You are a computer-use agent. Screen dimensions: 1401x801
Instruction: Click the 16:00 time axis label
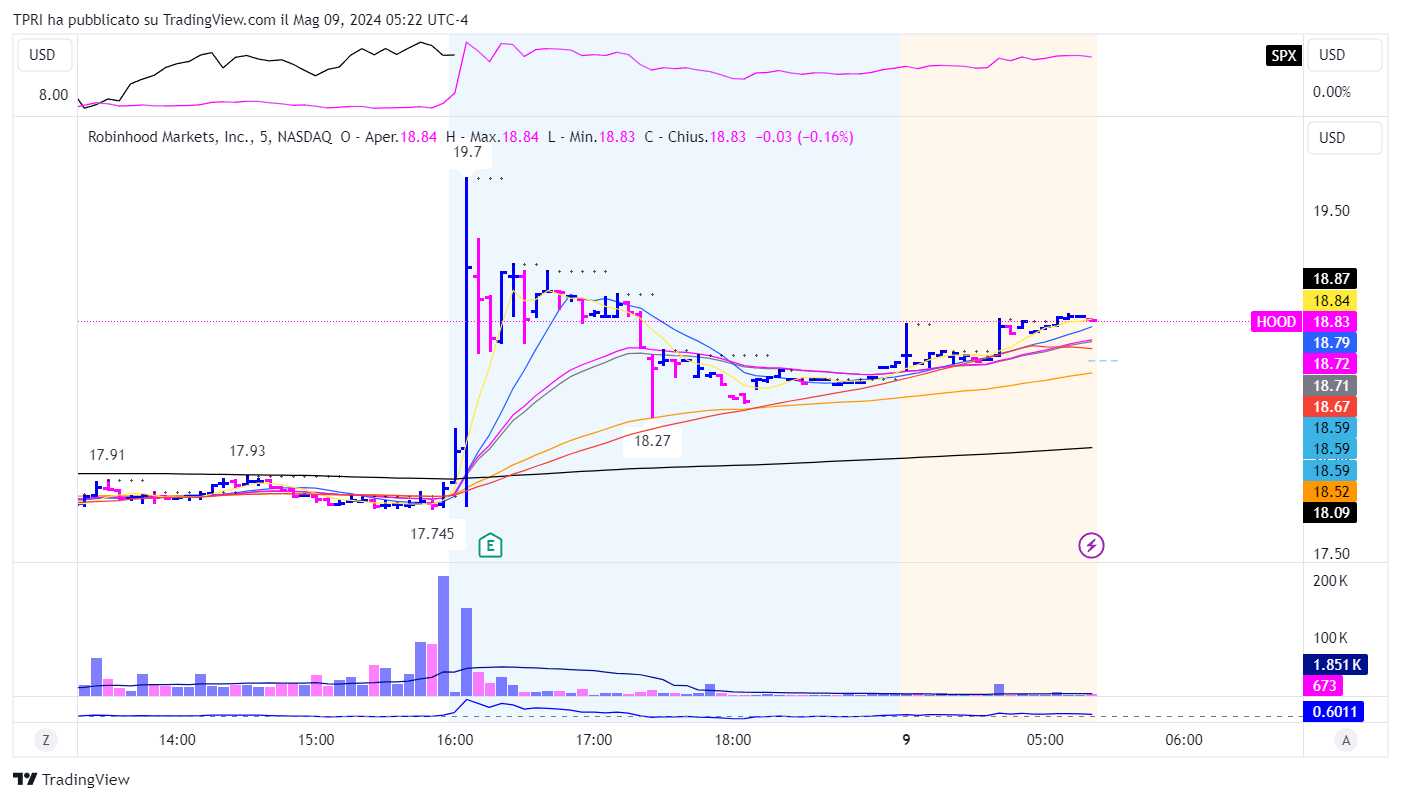point(455,741)
